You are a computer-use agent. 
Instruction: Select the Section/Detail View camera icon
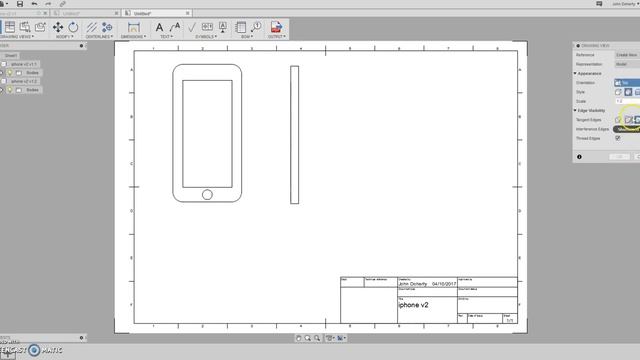point(40,27)
